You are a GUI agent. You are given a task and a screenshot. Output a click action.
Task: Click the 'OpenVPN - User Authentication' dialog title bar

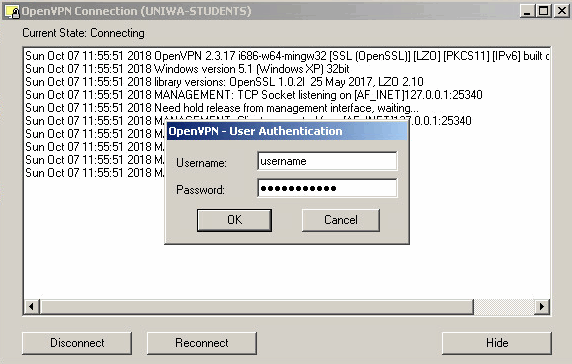point(287,131)
